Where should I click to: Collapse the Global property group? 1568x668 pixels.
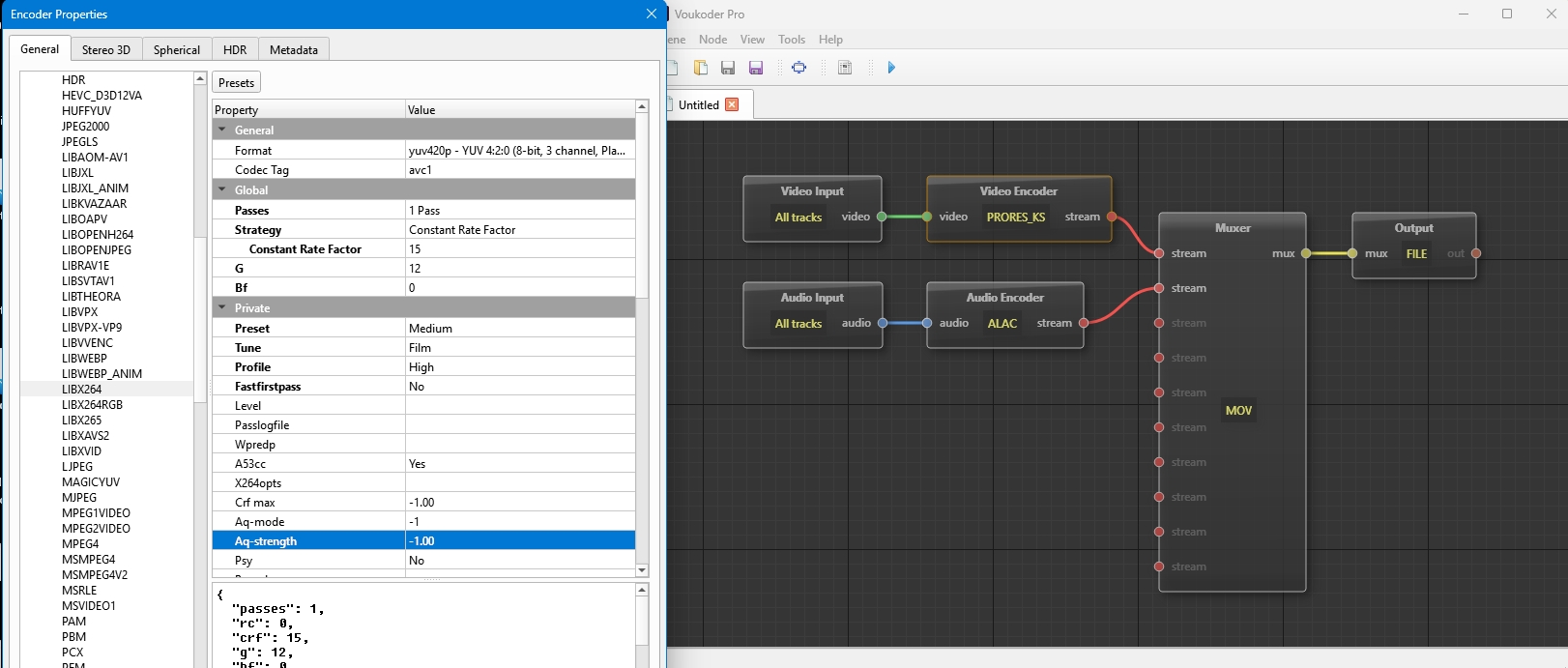point(222,189)
